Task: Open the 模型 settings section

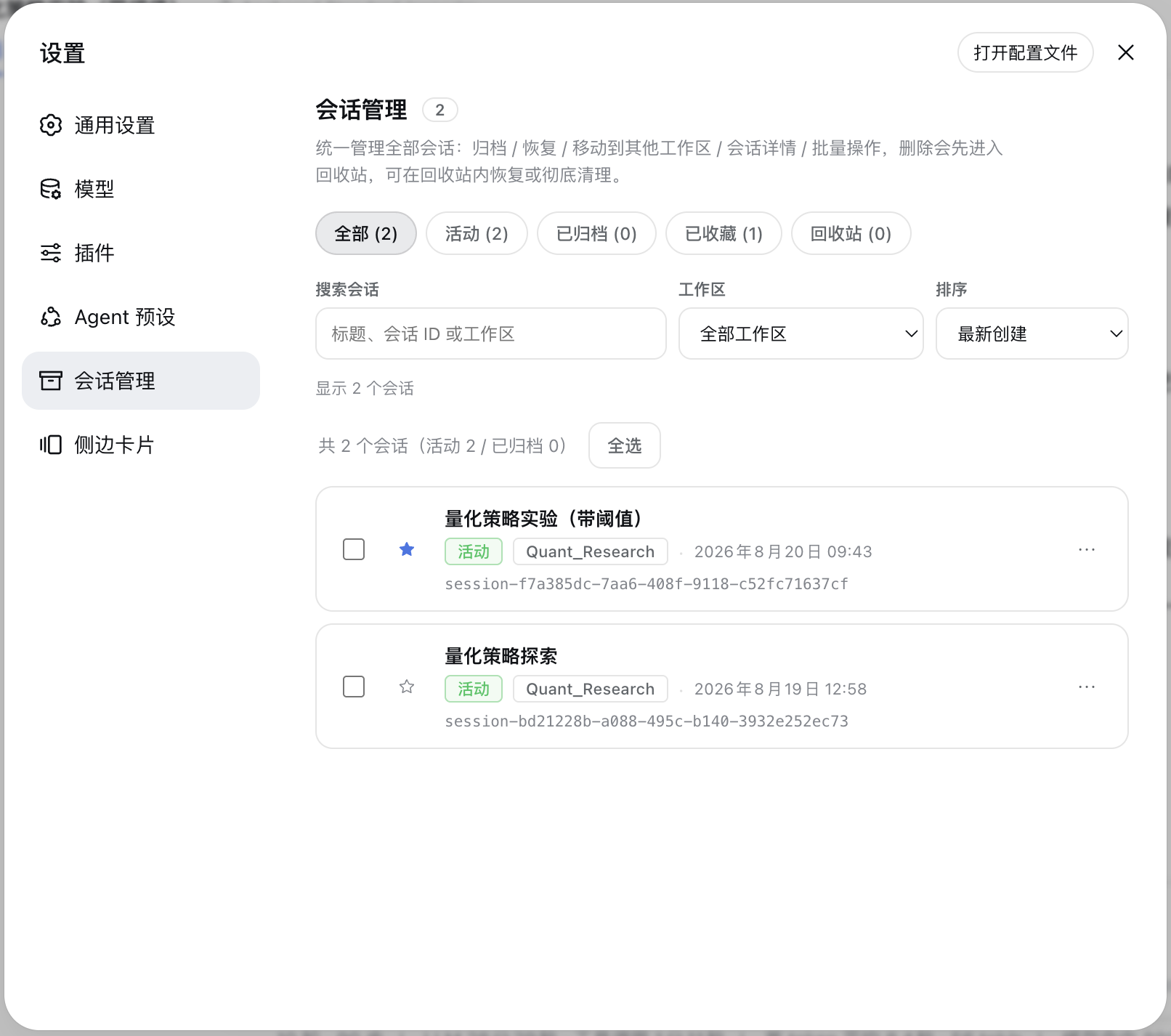Action: point(141,189)
